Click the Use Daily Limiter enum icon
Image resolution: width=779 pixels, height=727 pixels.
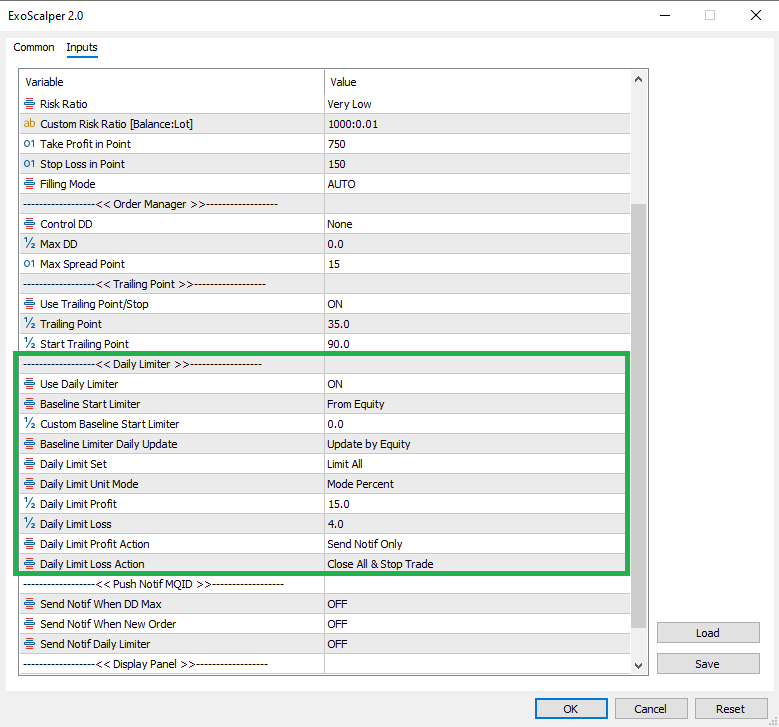(29, 384)
